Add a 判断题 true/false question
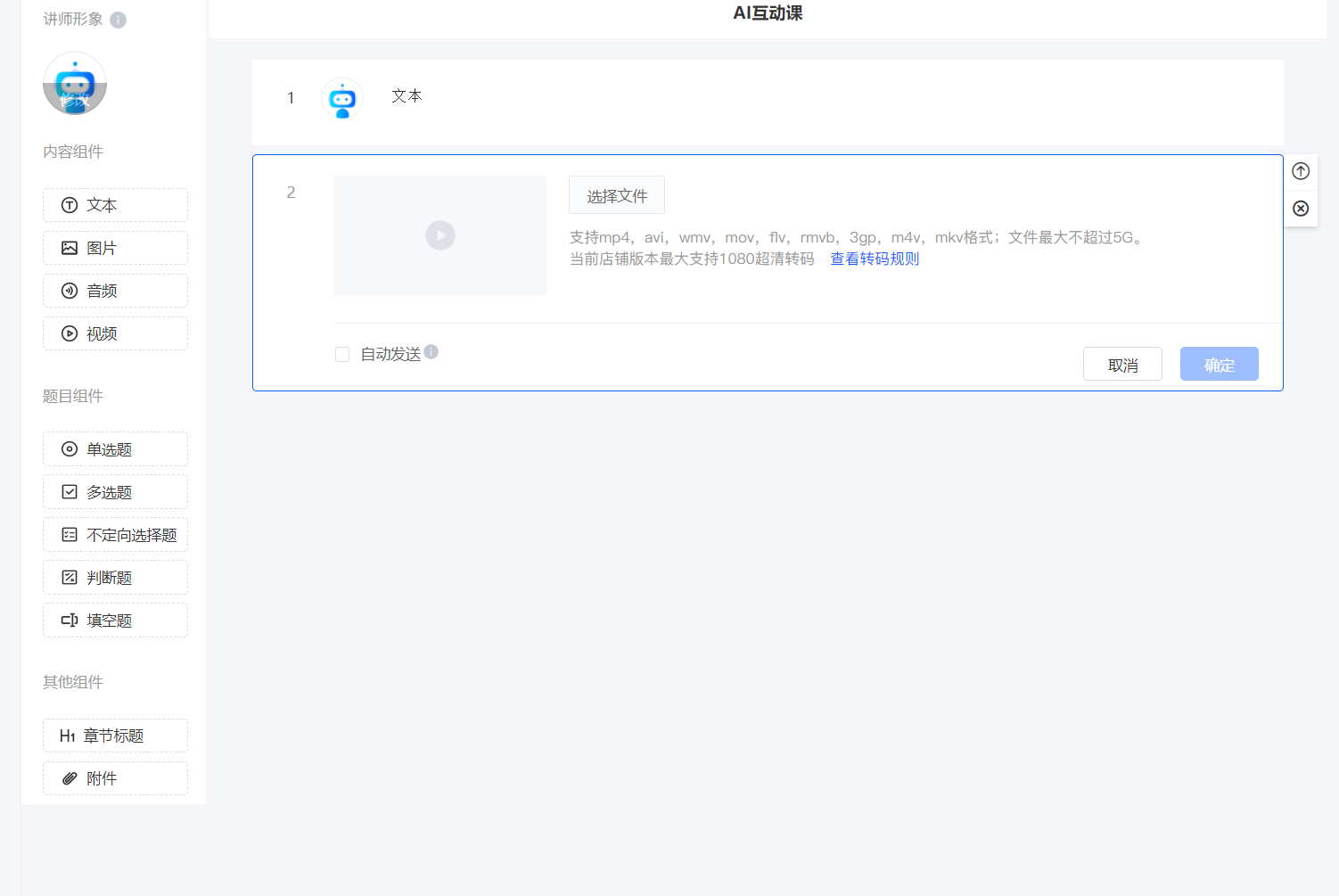 pos(115,578)
